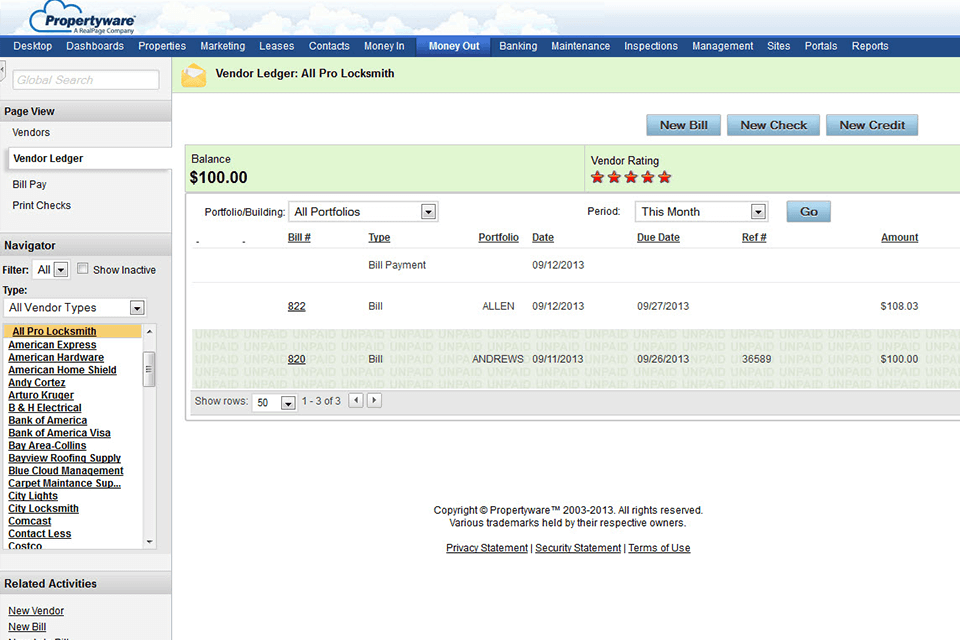Sort ledger by Due Date column

(x=658, y=238)
